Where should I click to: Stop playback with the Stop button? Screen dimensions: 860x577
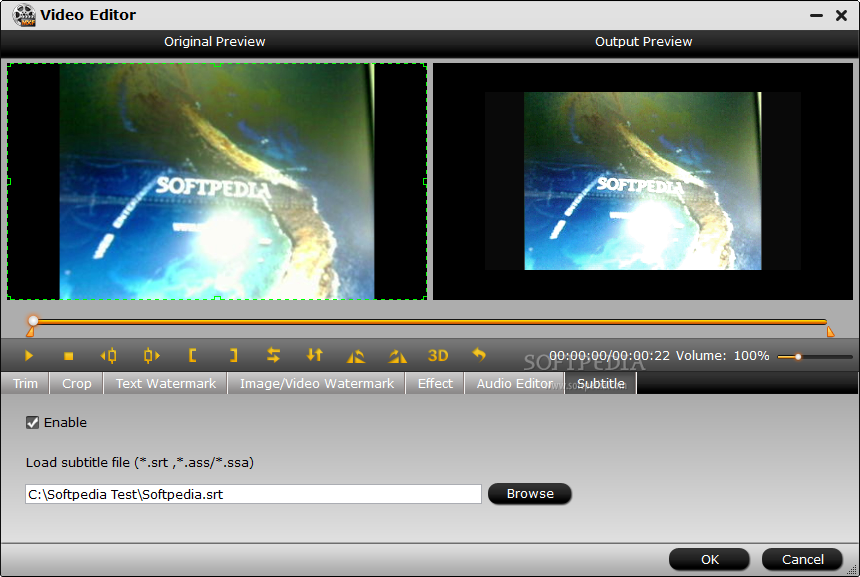pyautogui.click(x=69, y=356)
